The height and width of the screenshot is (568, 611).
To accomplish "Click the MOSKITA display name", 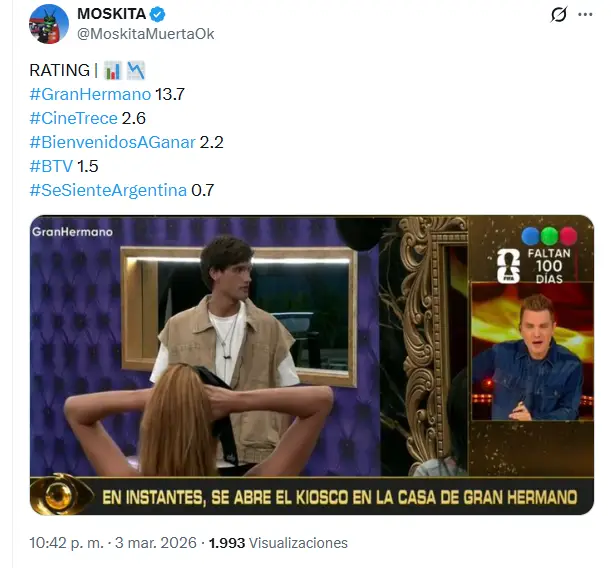I will click(x=111, y=14).
